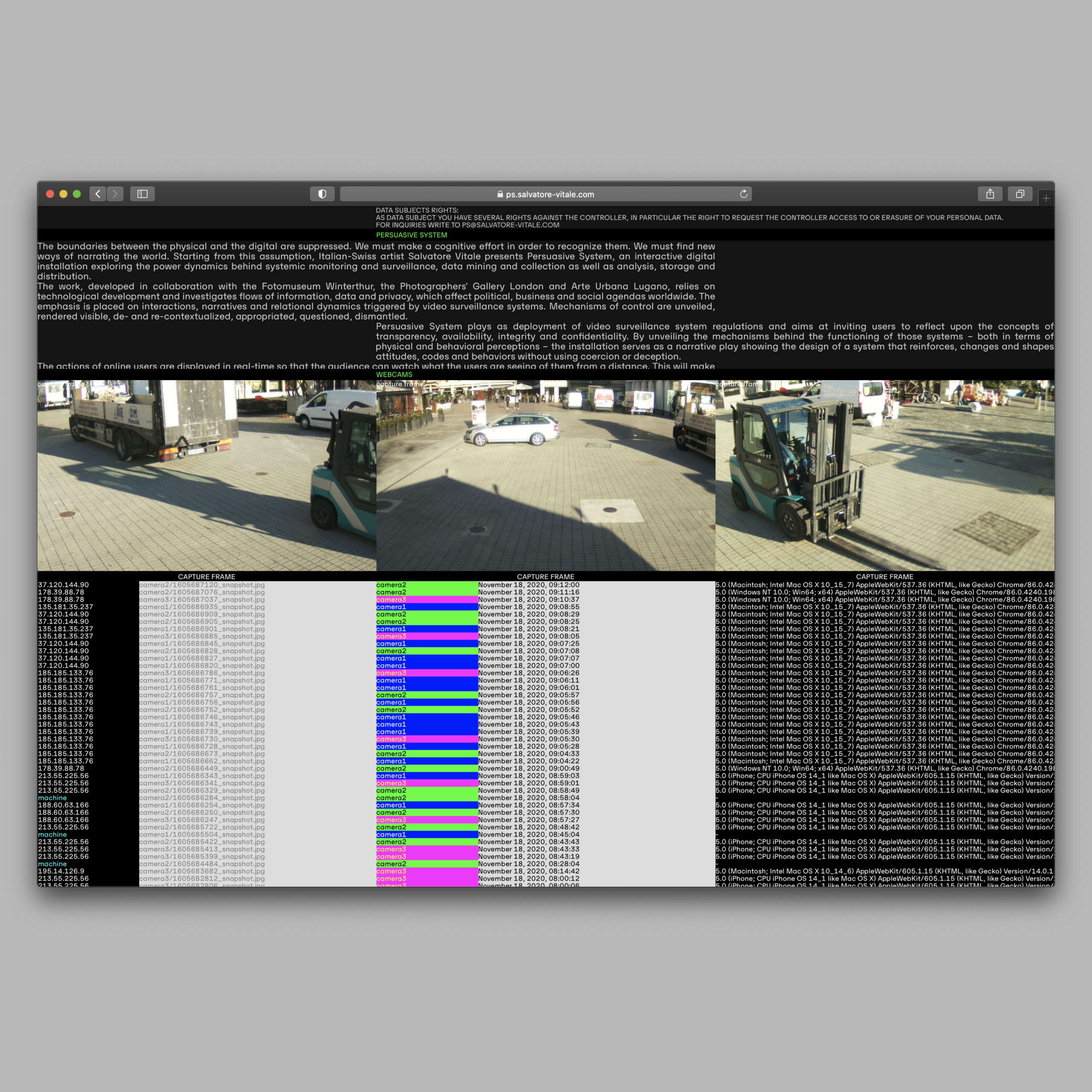
Task: Click the middle webcam image with silver car
Action: [546, 475]
